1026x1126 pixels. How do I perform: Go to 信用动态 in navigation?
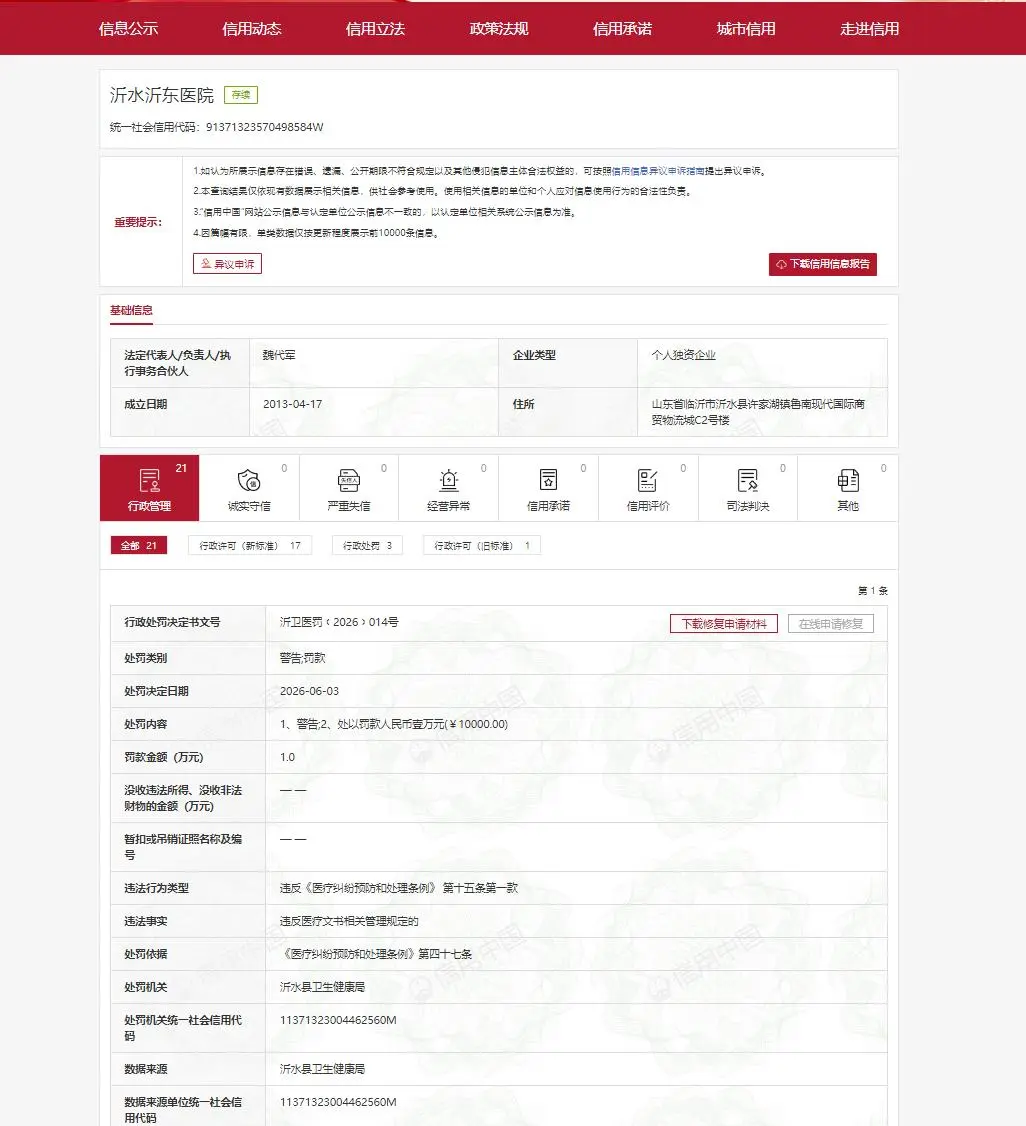pos(252,29)
